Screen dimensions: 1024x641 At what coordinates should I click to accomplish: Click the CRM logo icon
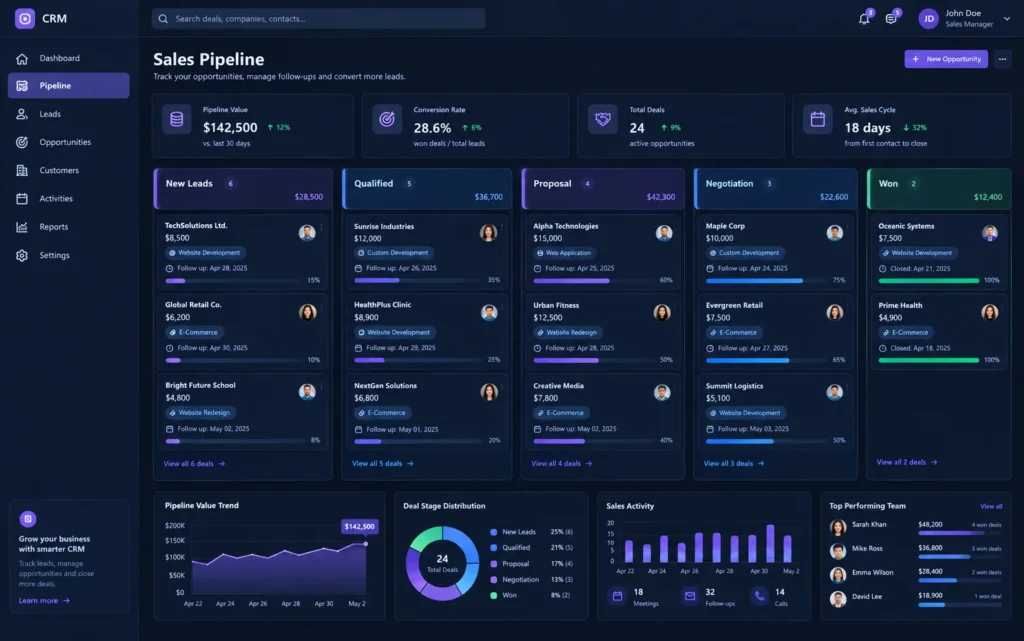click(25, 18)
